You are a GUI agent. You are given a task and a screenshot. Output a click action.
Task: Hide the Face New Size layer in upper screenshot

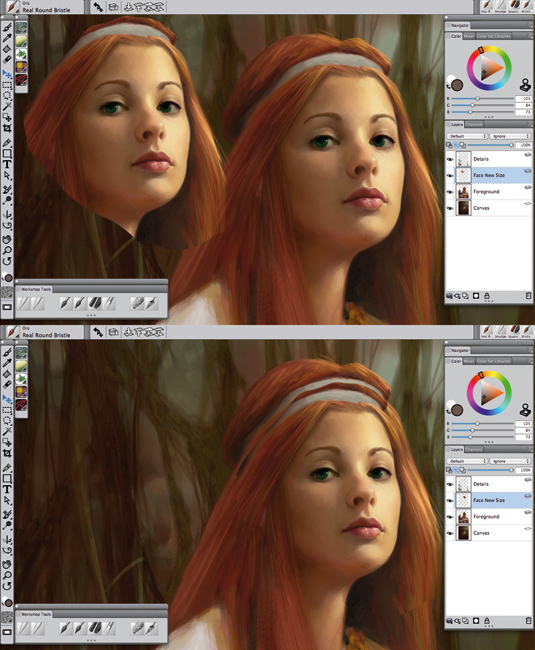[450, 175]
